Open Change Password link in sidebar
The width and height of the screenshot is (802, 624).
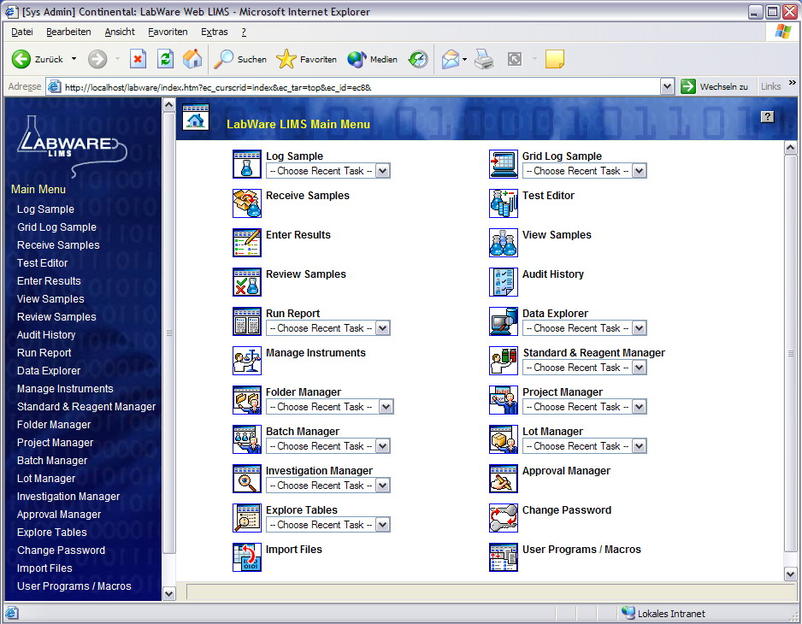pyautogui.click(x=61, y=550)
